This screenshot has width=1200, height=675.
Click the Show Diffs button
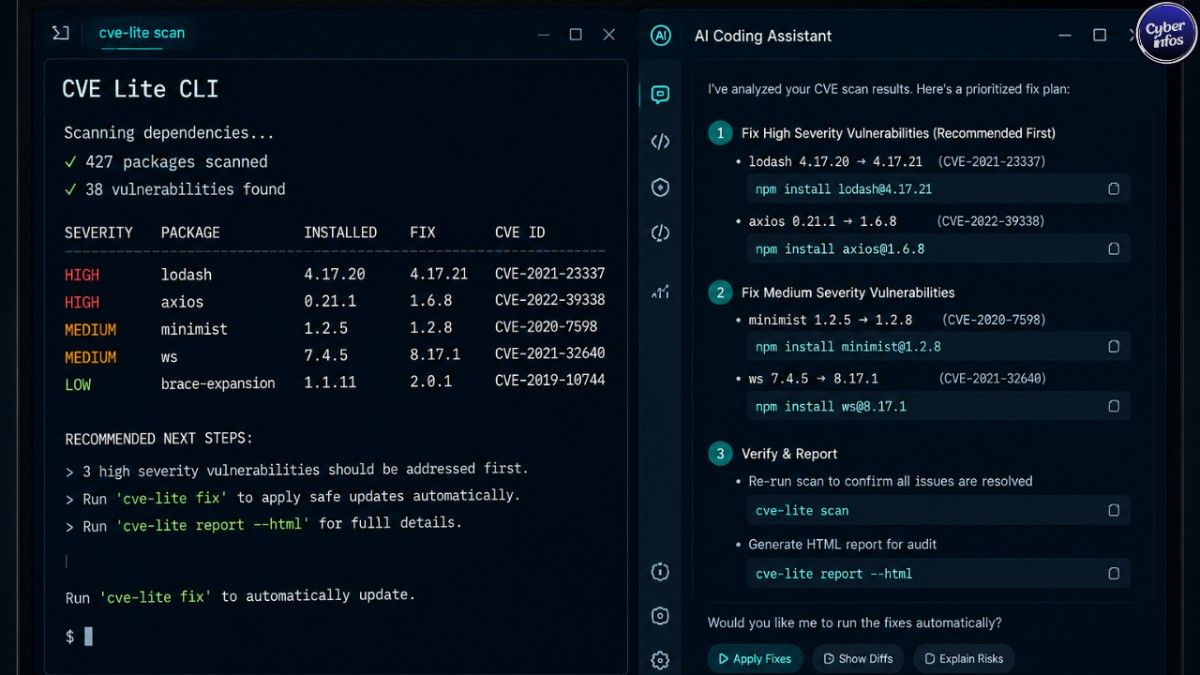(857, 658)
